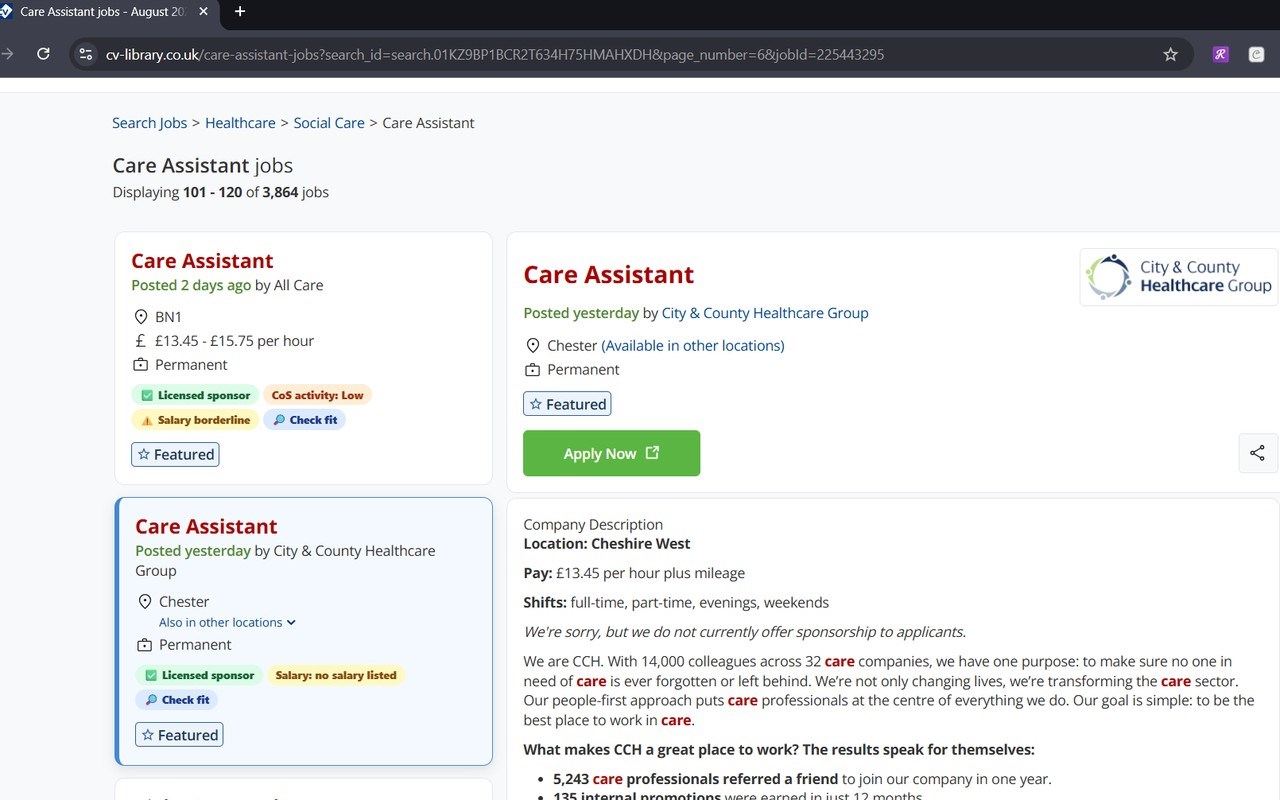Open the grey C browser extension

tap(1256, 54)
